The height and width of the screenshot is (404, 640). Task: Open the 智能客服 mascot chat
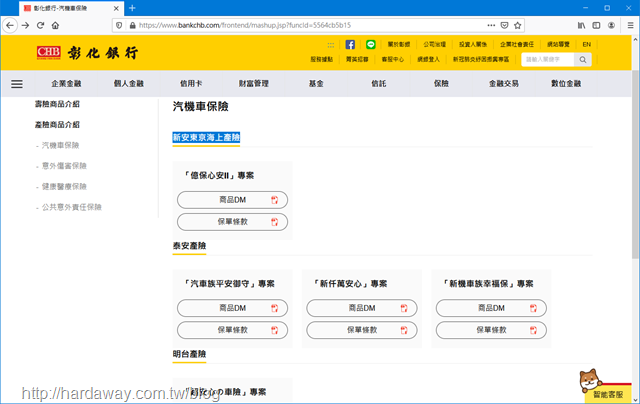coord(604,386)
